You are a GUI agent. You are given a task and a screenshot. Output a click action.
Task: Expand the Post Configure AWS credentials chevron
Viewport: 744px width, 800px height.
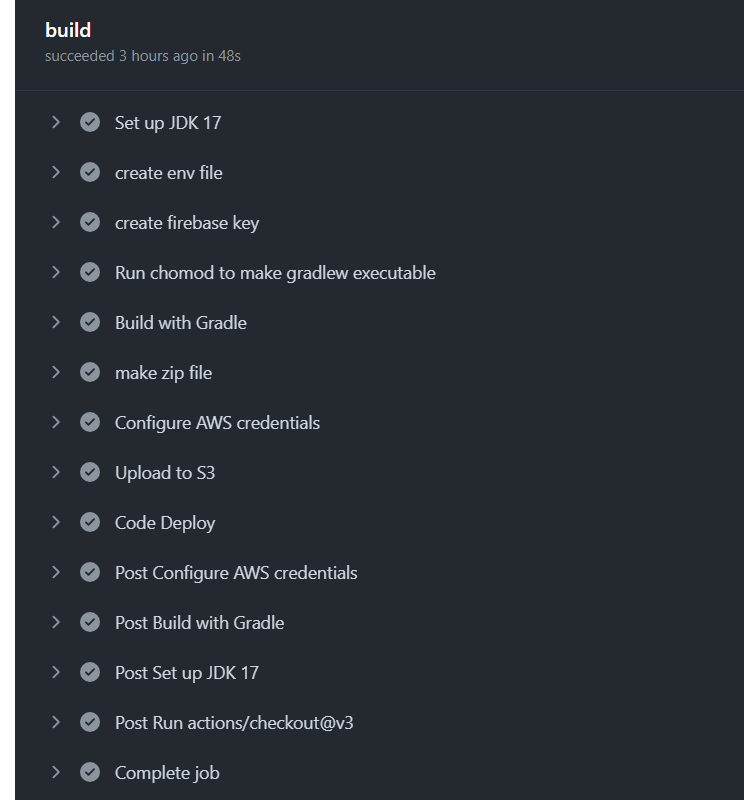[56, 572]
